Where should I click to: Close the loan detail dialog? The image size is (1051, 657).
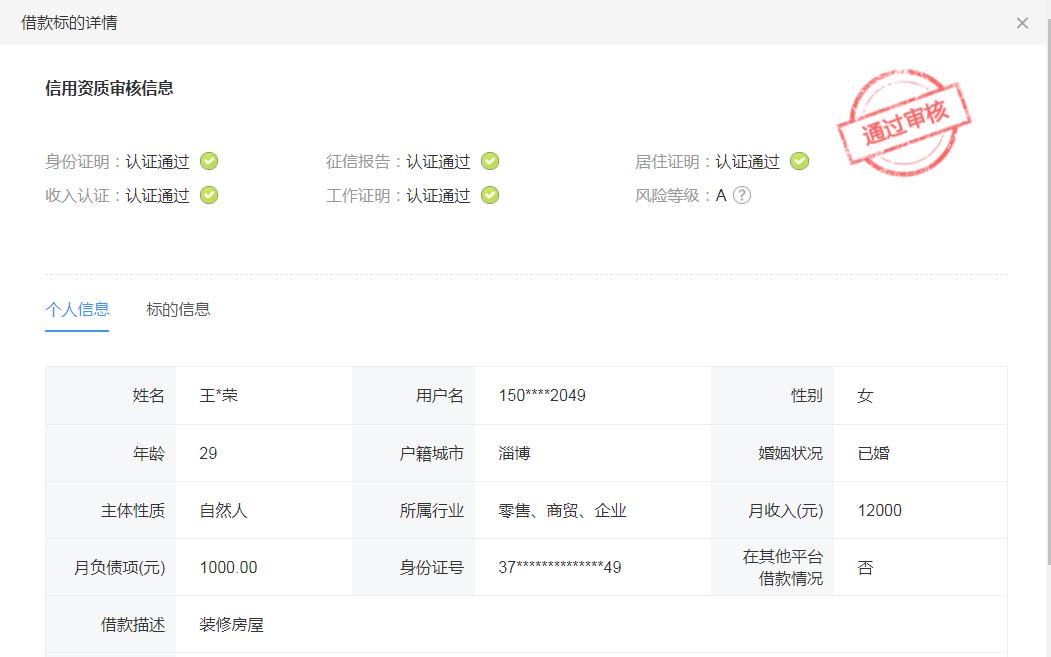tap(1023, 23)
